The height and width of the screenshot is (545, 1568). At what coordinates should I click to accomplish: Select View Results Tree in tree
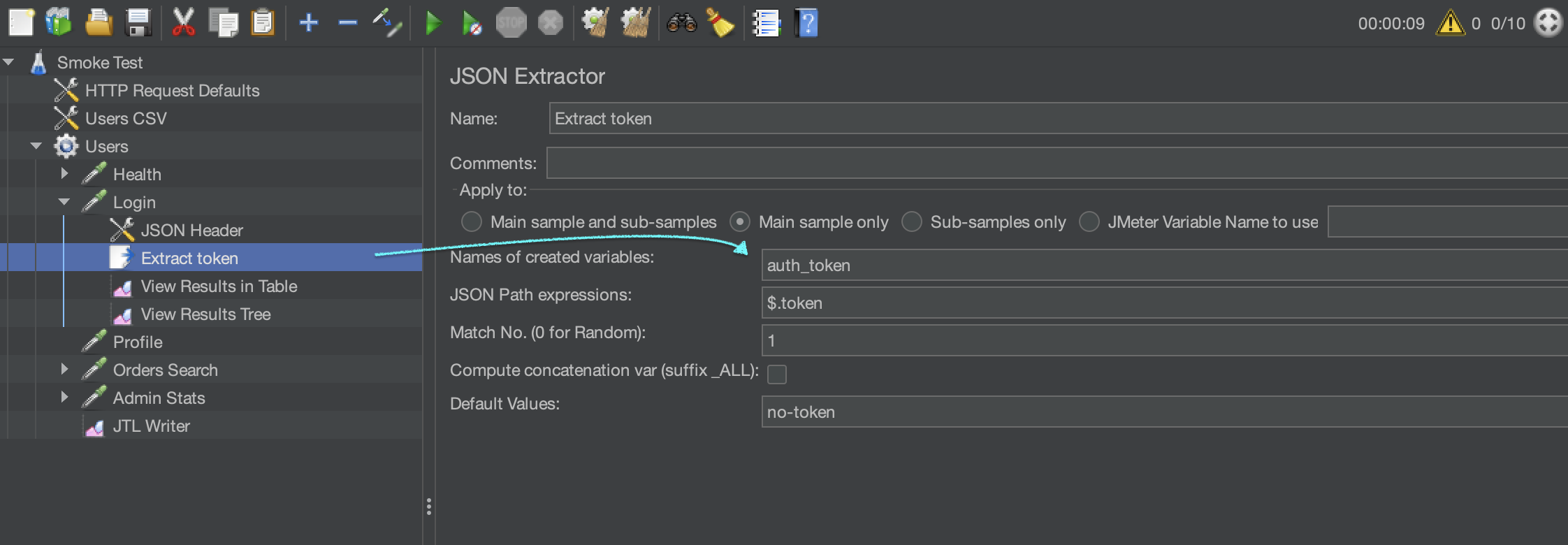coord(205,314)
